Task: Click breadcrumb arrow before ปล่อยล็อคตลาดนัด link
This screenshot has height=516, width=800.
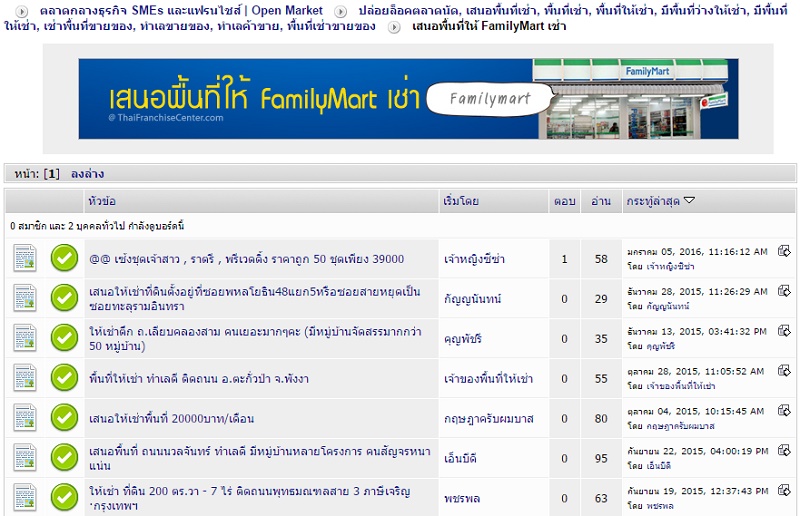Action: (340, 11)
